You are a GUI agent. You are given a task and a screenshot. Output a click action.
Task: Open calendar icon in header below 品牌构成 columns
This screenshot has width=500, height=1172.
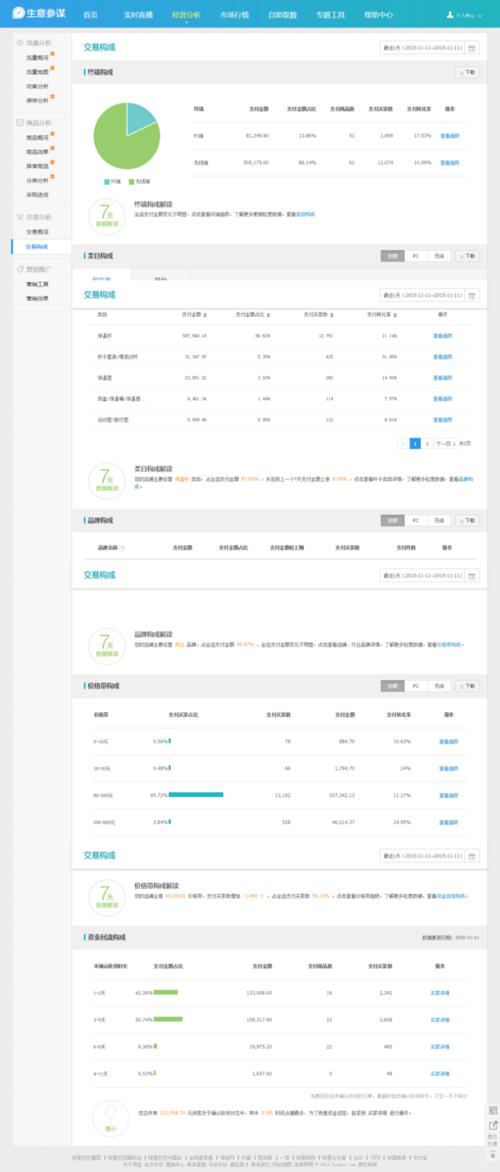click(x=472, y=576)
